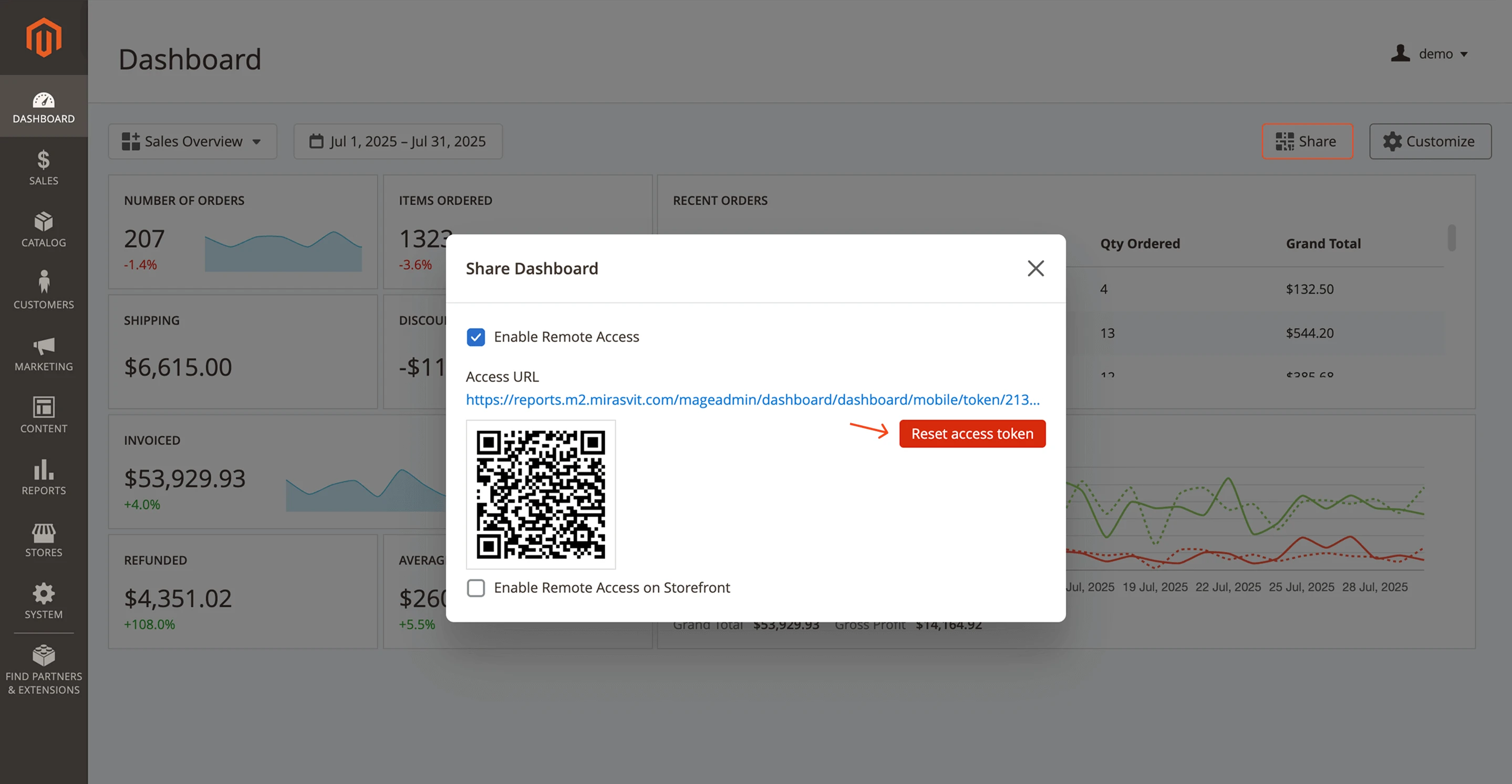The width and height of the screenshot is (1512, 784).
Task: Open the Customers section
Action: [x=44, y=290]
